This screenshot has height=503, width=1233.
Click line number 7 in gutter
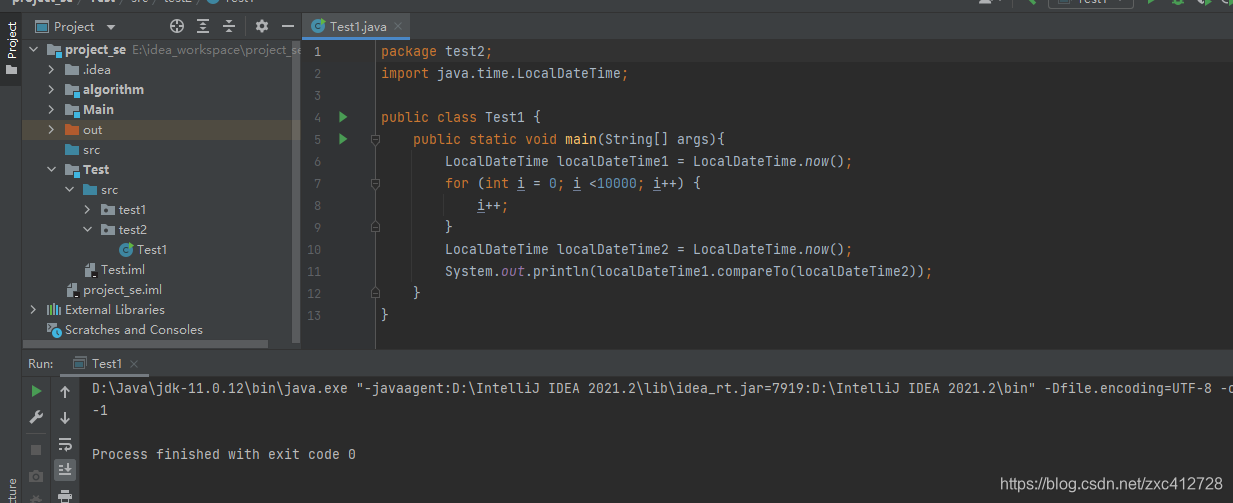tap(317, 183)
